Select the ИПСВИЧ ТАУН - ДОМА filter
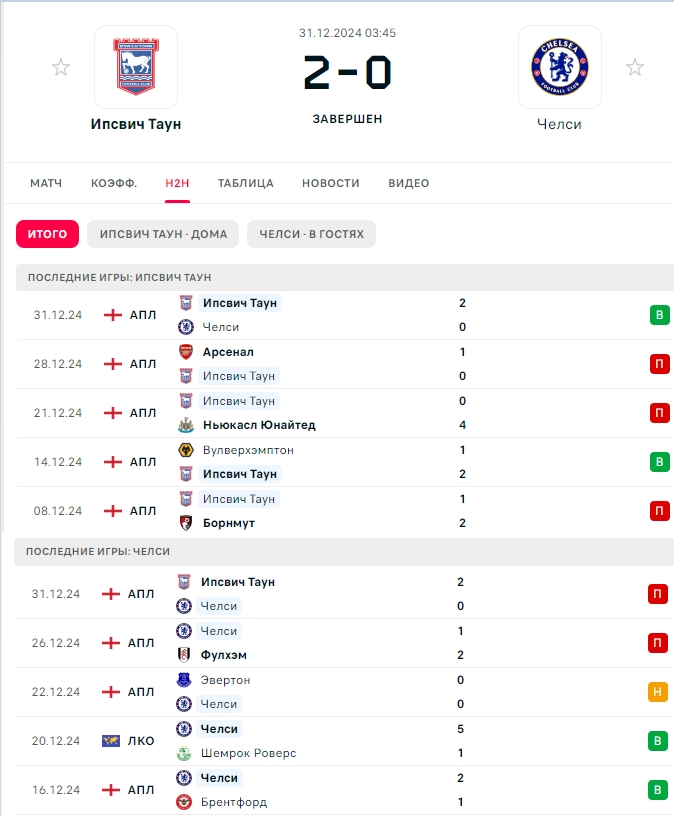This screenshot has height=816, width=674. coord(163,234)
